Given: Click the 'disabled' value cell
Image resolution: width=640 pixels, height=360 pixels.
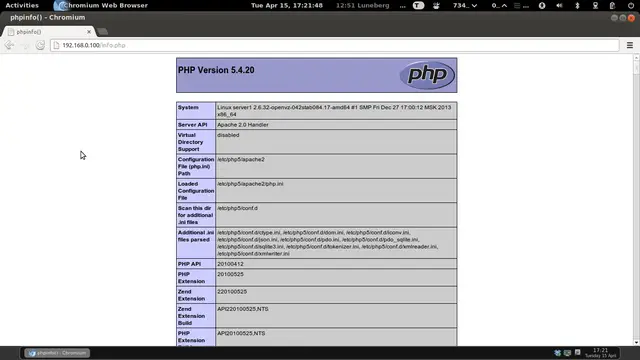Looking at the screenshot, I should click(228, 135).
